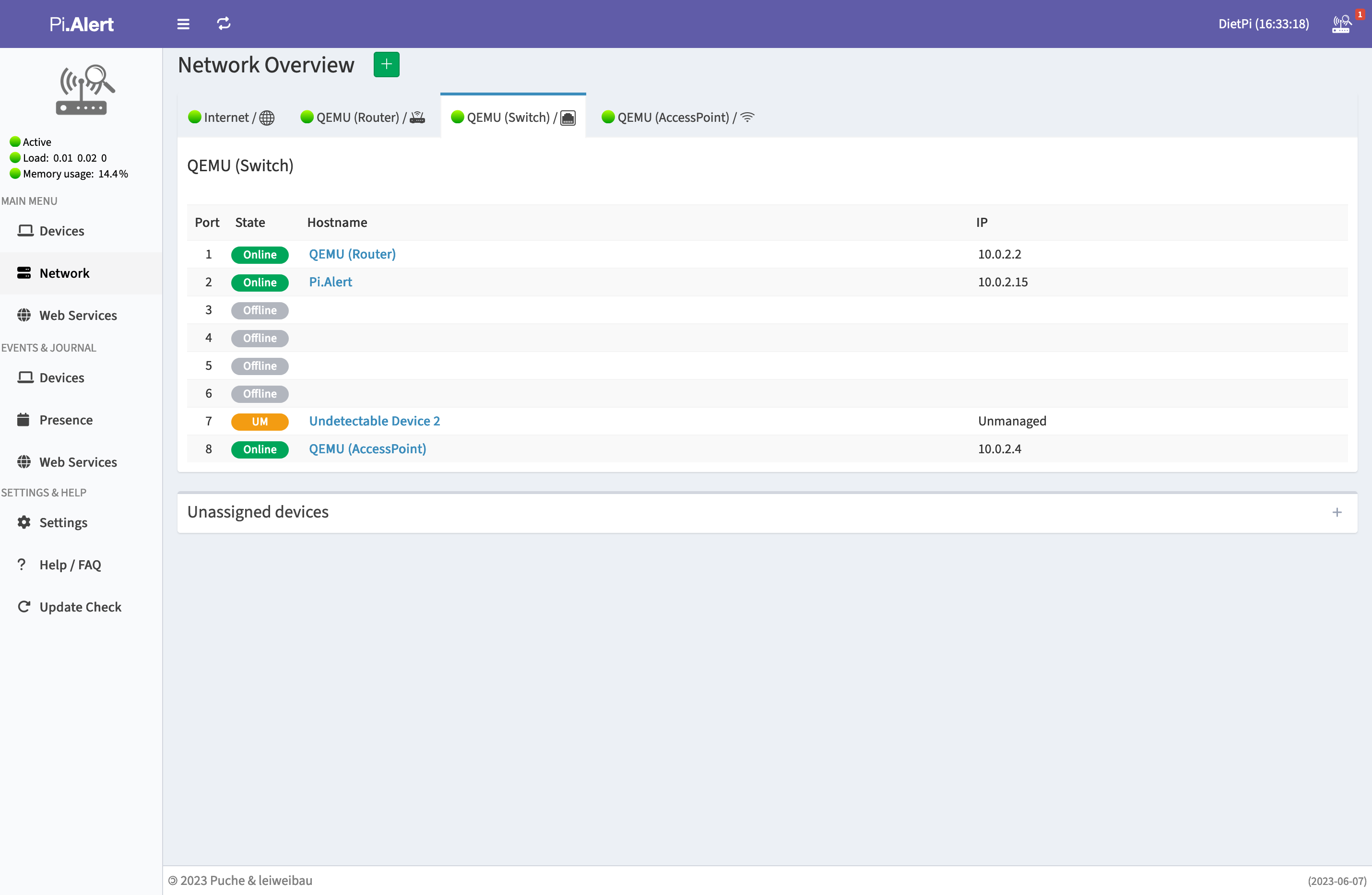This screenshot has height=895, width=1372.
Task: Click the orange UM badge for port 7
Action: [260, 421]
